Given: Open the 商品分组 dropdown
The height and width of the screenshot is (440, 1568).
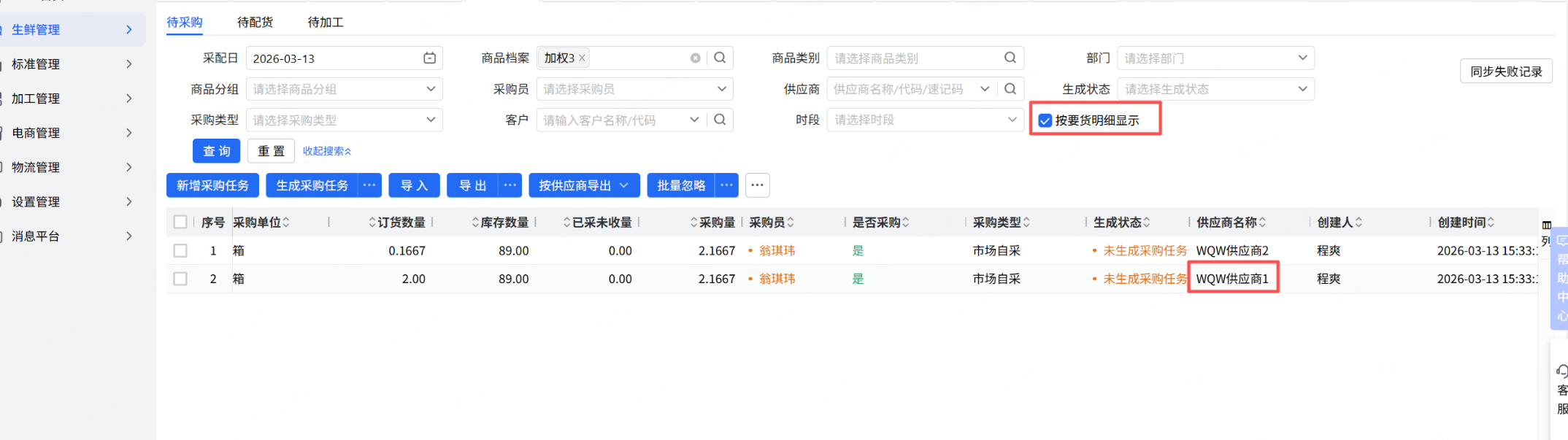Looking at the screenshot, I should pyautogui.click(x=344, y=88).
